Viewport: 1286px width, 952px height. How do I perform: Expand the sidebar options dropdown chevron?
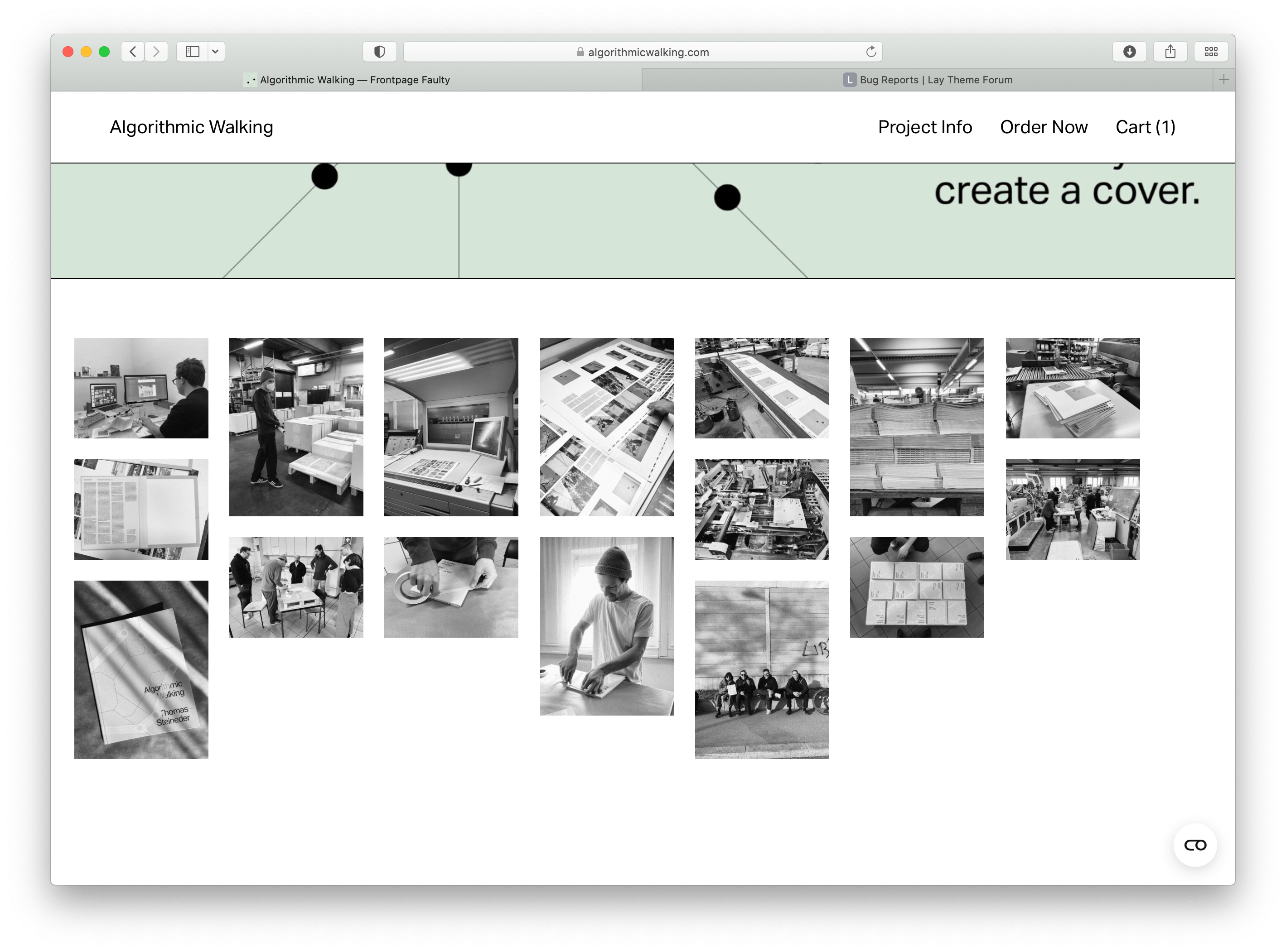[216, 52]
